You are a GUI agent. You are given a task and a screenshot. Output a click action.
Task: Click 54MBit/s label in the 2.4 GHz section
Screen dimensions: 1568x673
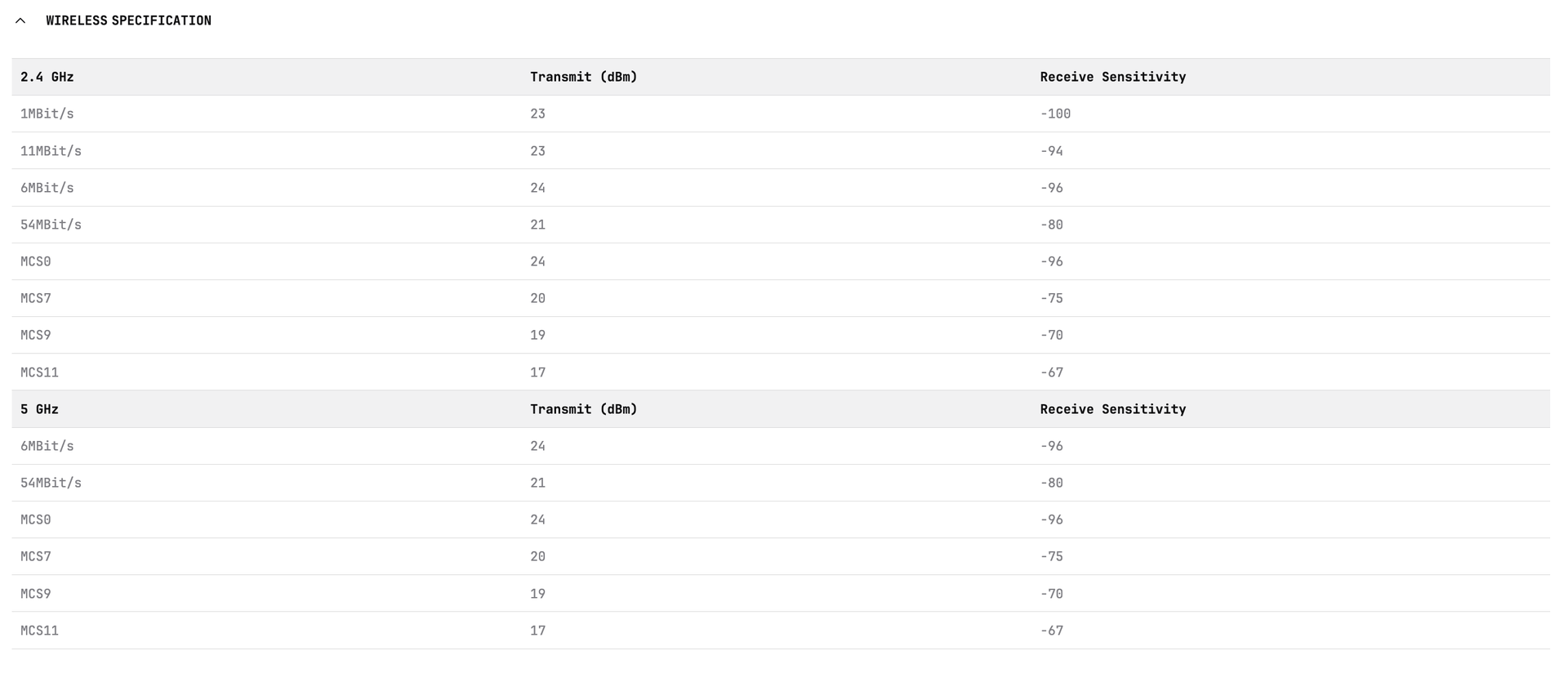51,225
